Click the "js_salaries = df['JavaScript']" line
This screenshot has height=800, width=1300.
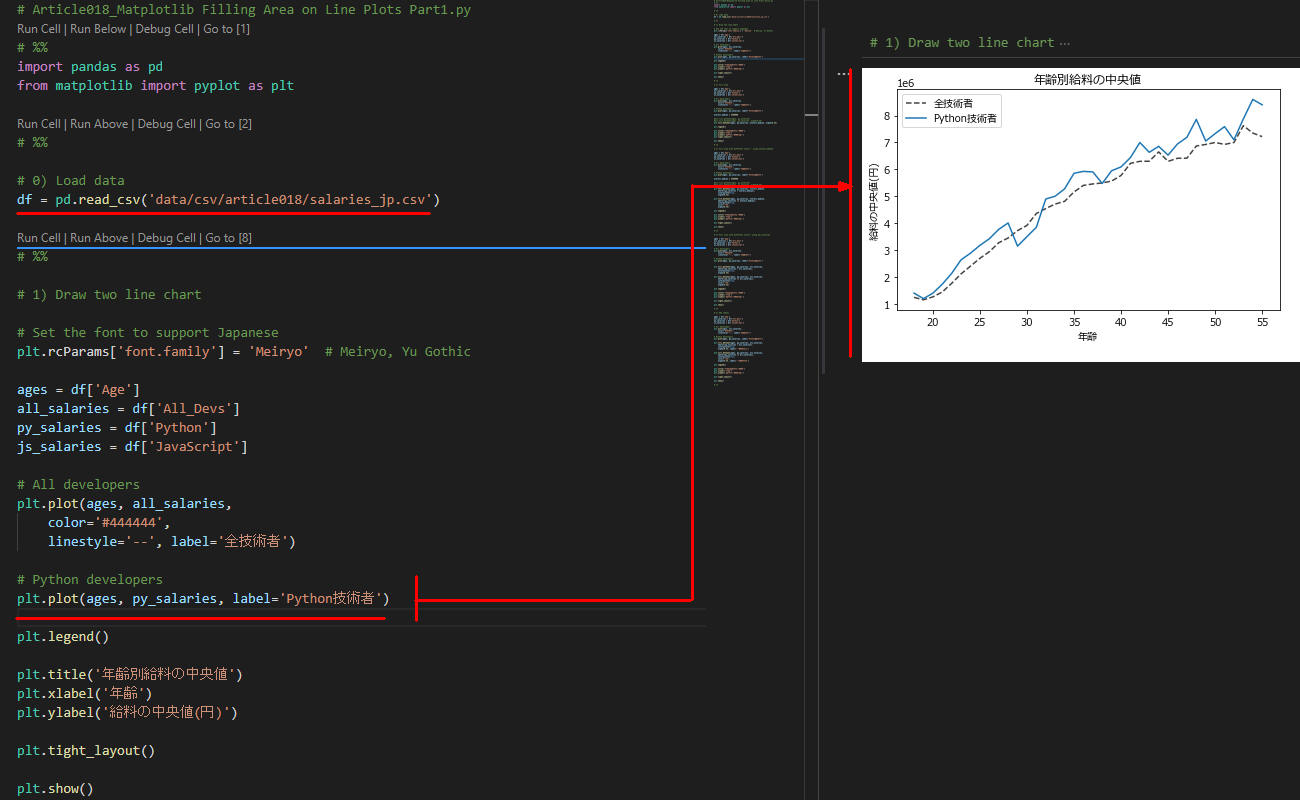click(132, 447)
